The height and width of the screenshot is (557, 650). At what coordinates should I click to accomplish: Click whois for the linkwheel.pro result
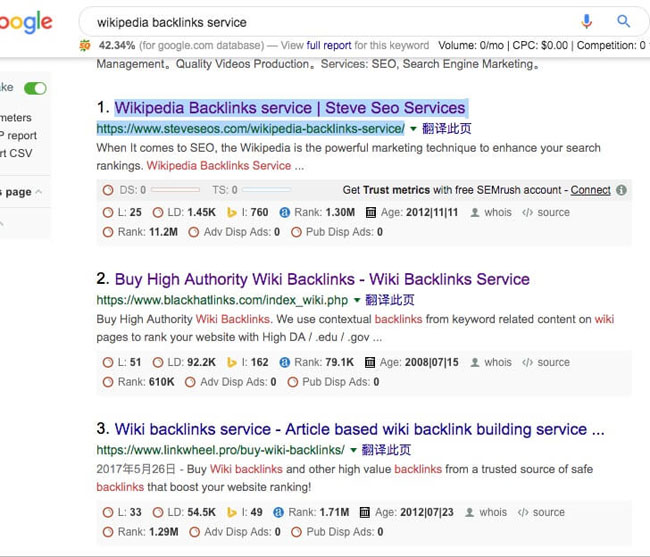coord(493,512)
